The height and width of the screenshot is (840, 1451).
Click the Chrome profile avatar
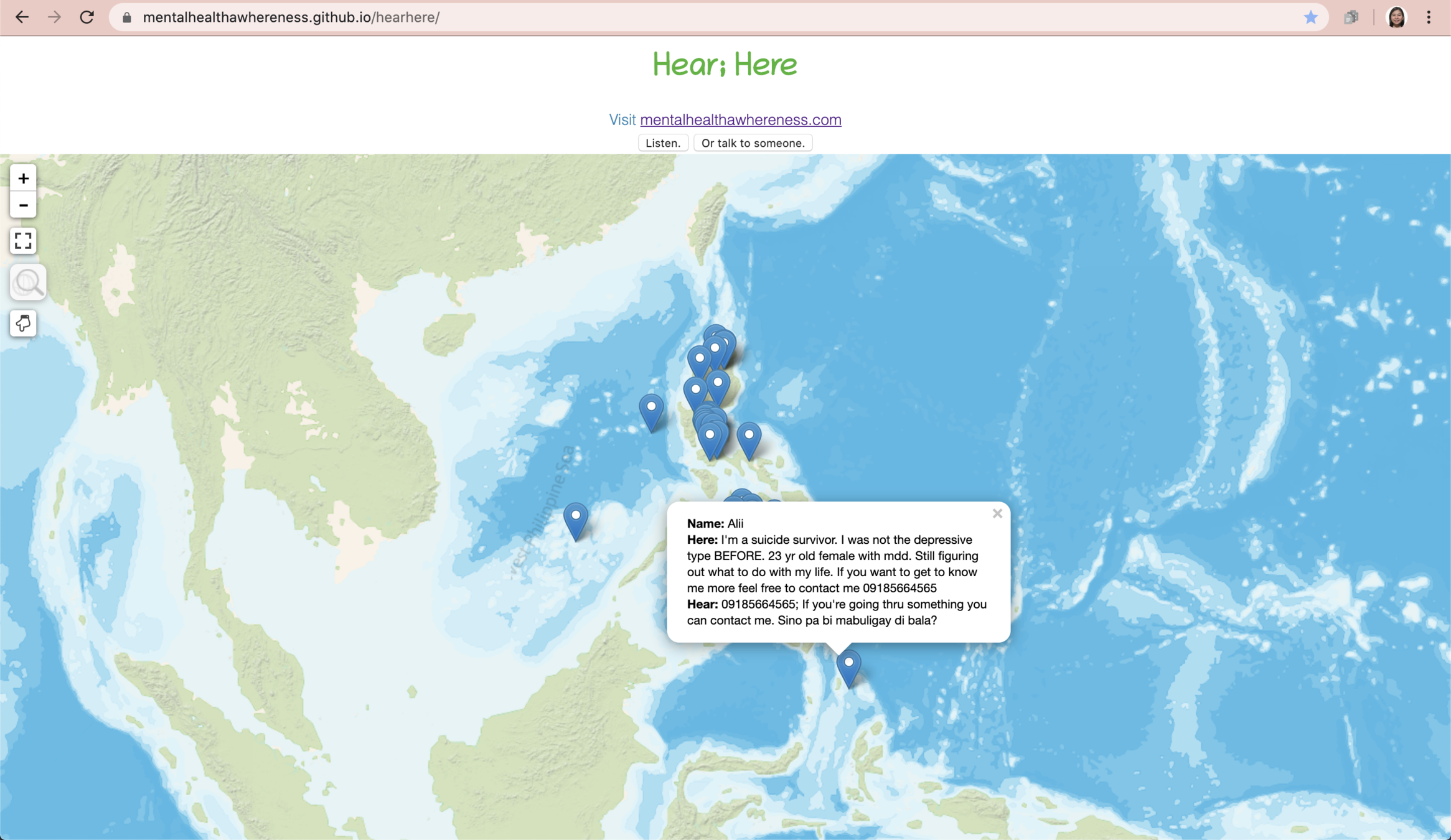pos(1396,17)
